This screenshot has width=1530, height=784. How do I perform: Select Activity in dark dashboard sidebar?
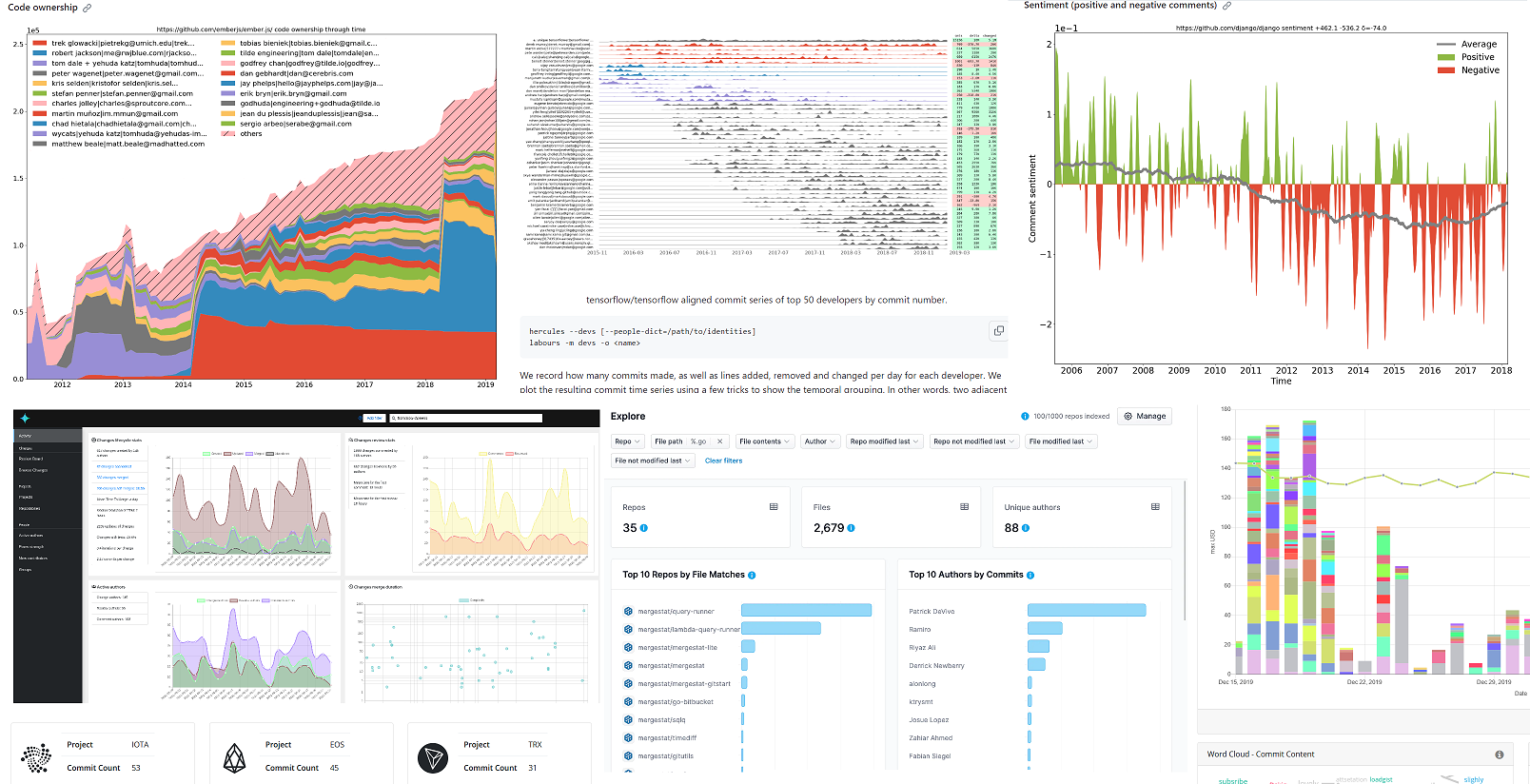[x=48, y=436]
